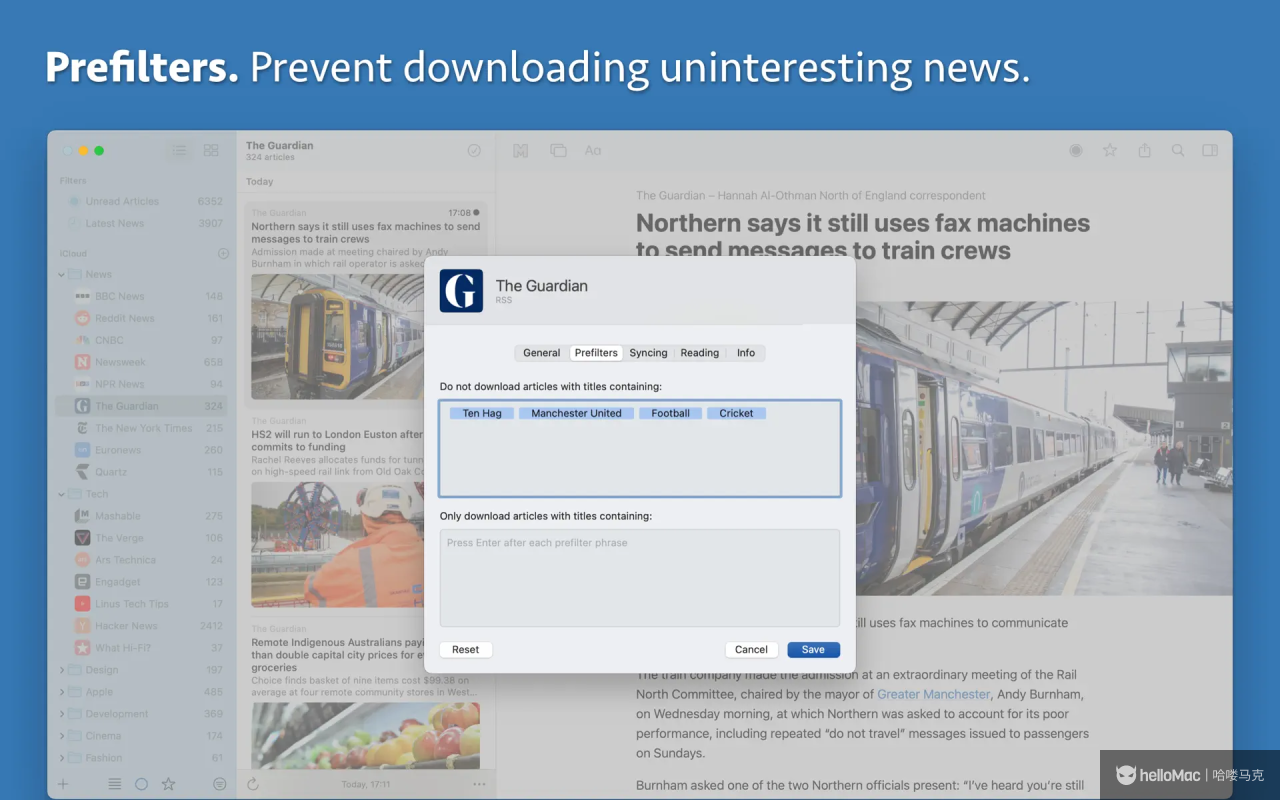
Task: Show starred articles filter at sidebar bottom
Action: tap(168, 784)
